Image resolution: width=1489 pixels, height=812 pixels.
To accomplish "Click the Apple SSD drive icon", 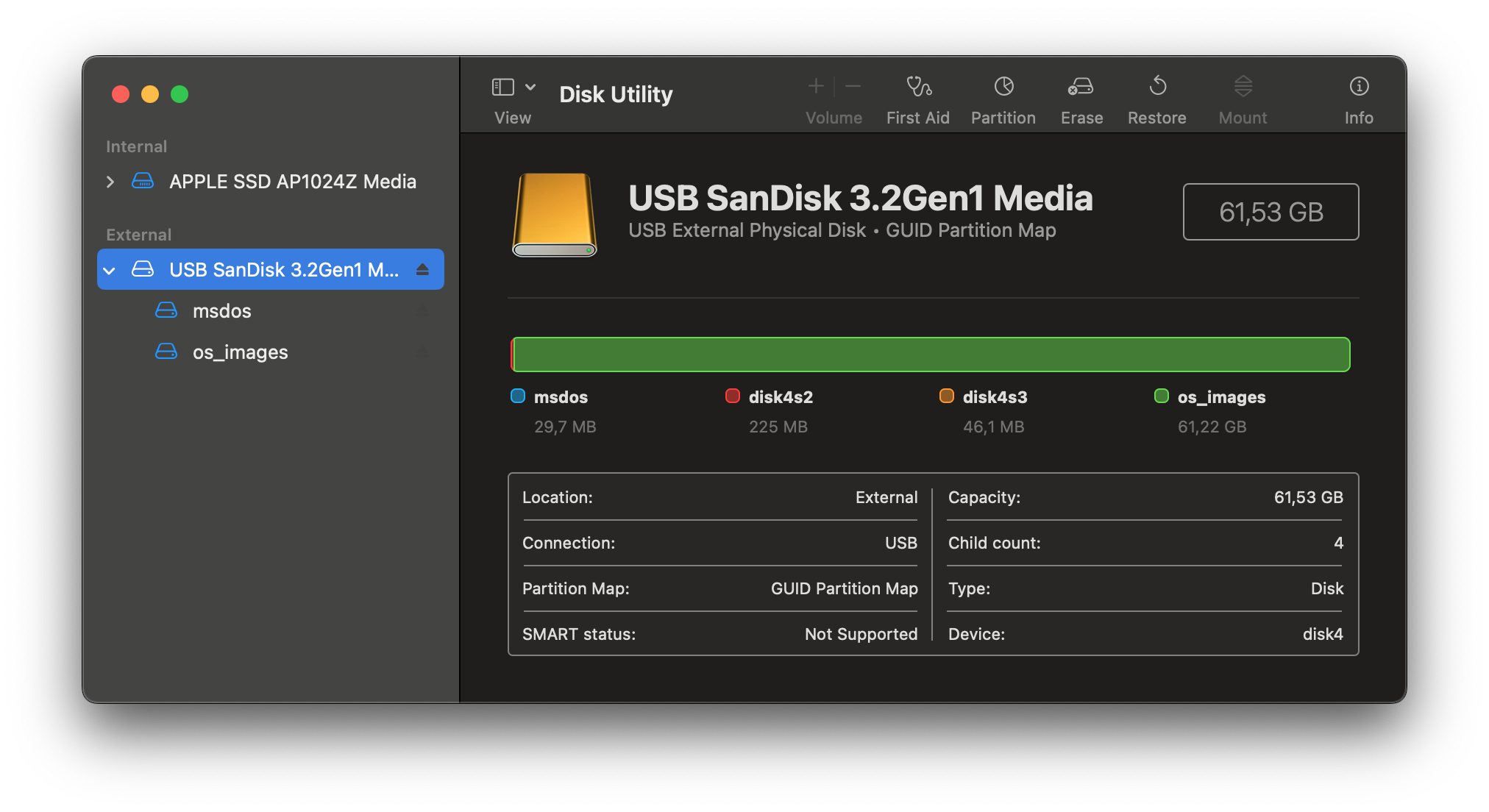I will pos(143,181).
